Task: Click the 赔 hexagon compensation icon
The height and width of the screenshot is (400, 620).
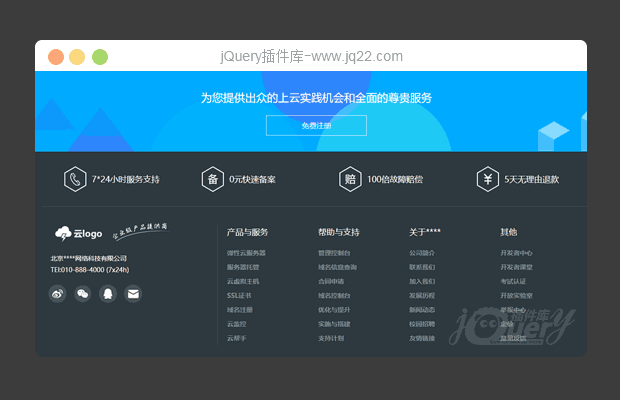Action: 350,179
